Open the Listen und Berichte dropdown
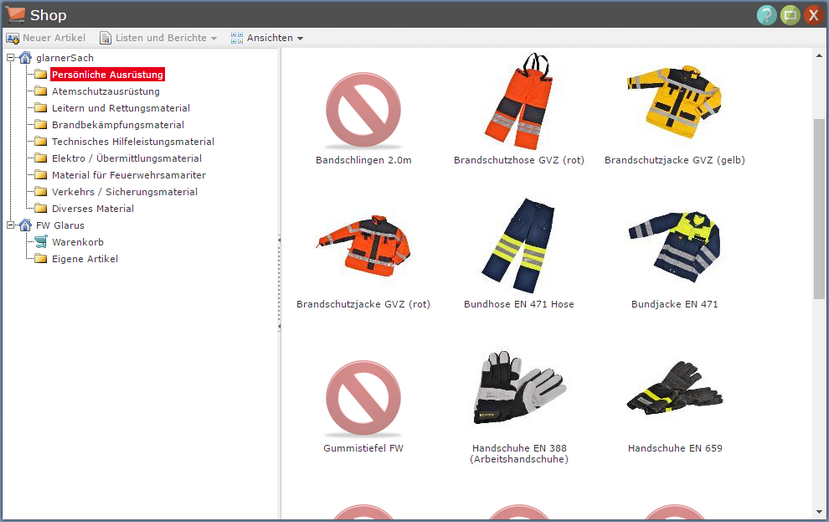This screenshot has width=829, height=522. coord(158,38)
